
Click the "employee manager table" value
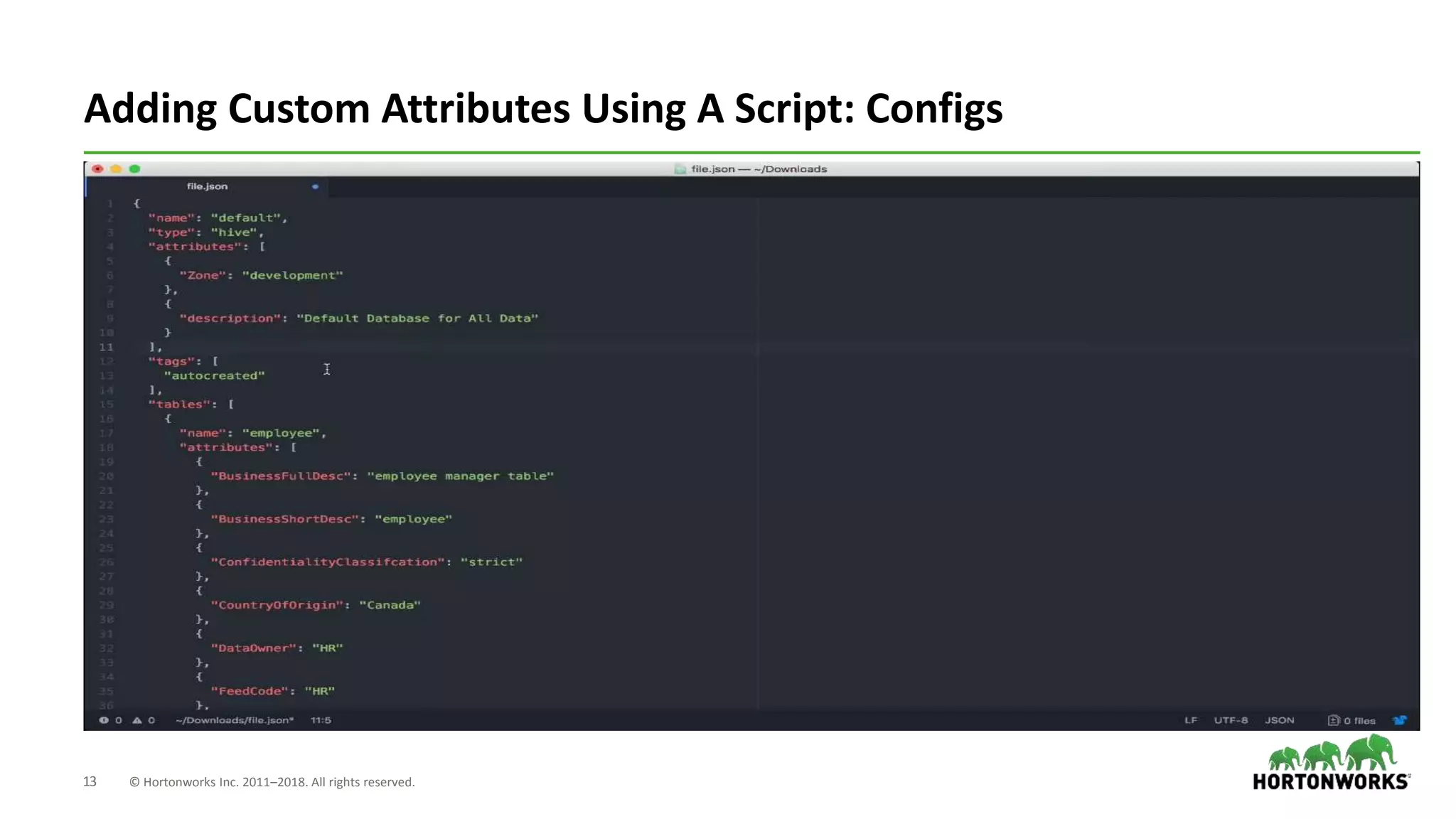click(460, 476)
